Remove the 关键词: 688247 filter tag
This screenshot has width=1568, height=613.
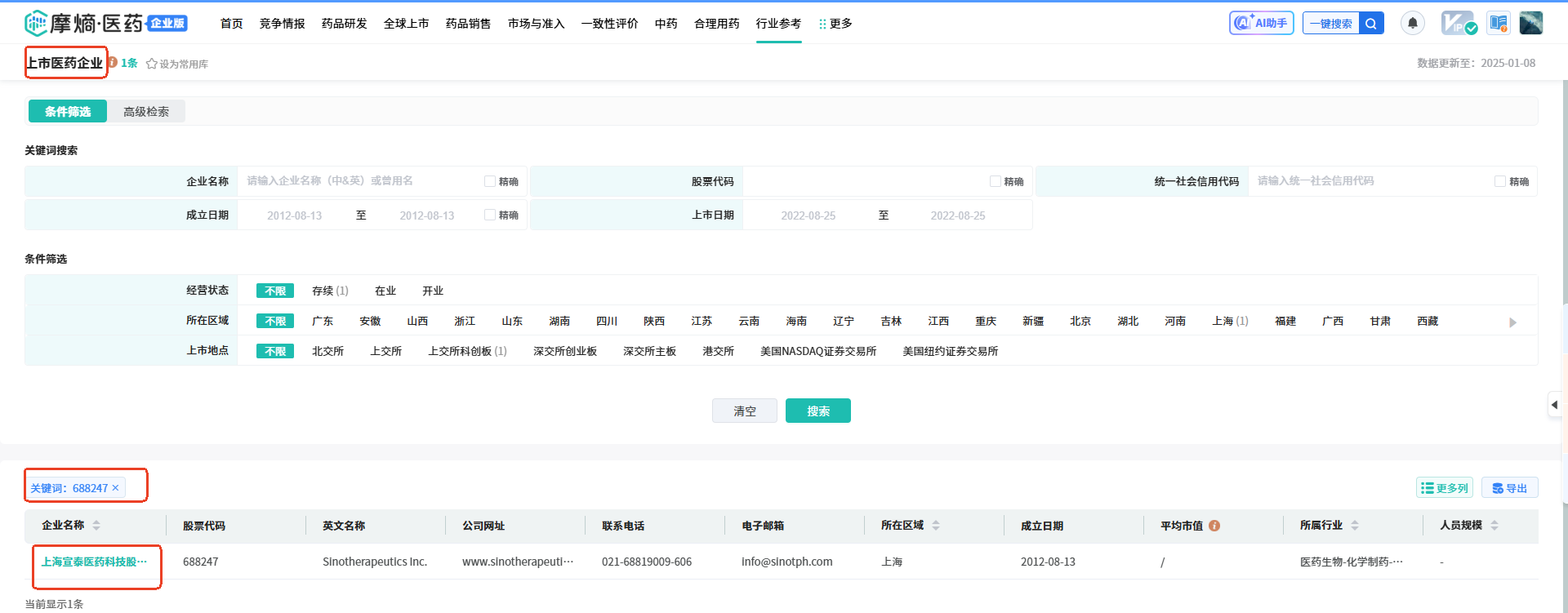[x=115, y=488]
